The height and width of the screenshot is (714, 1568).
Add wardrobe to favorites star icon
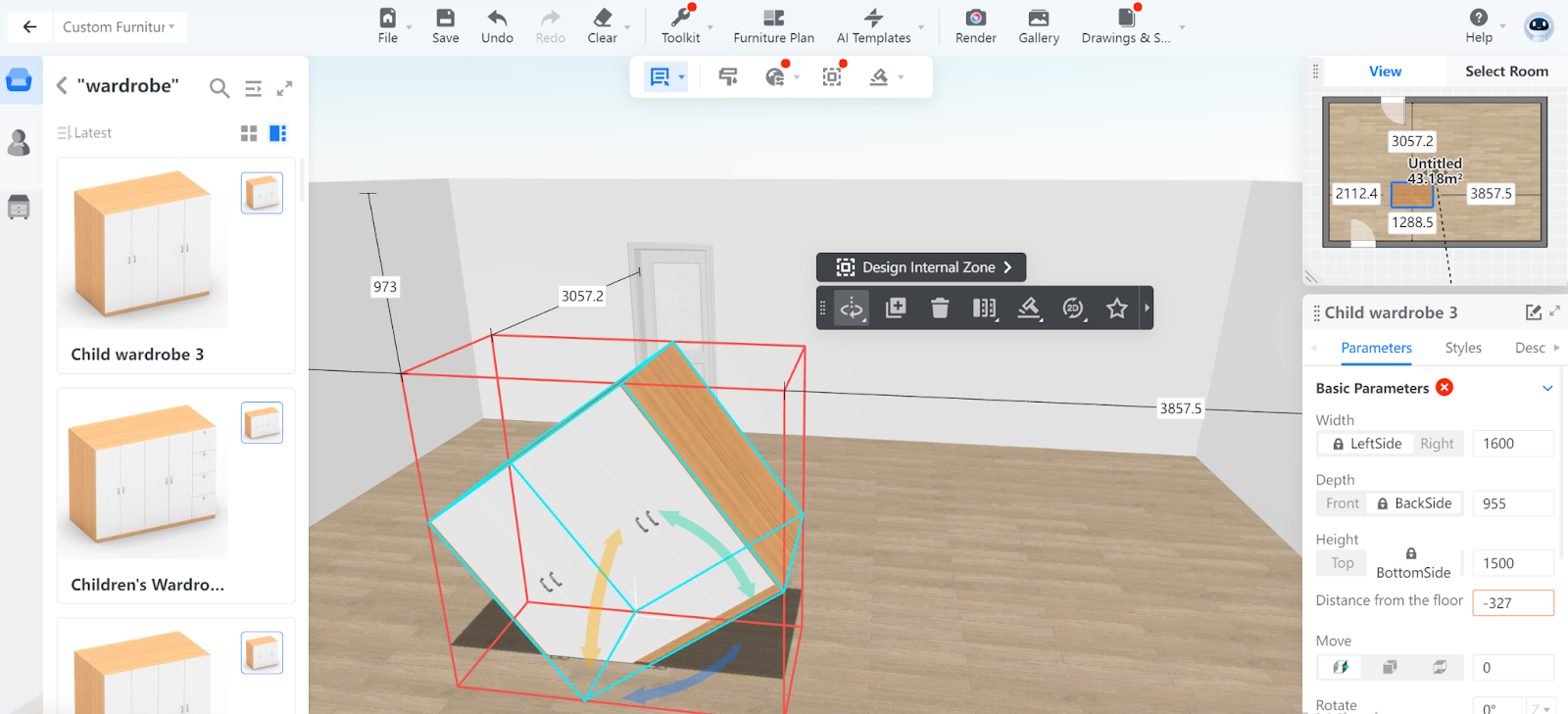[1116, 309]
